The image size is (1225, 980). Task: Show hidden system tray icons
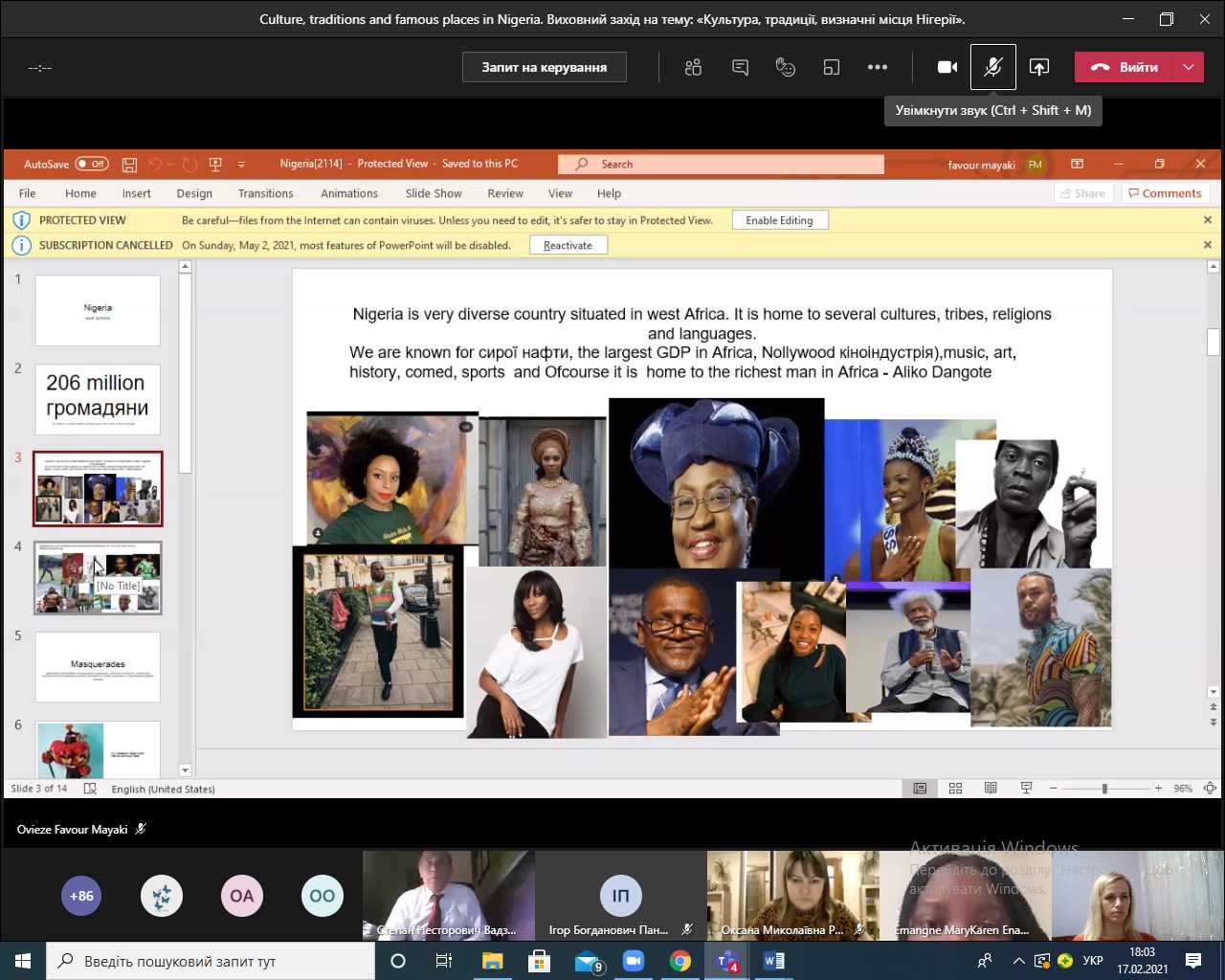pos(1018,961)
